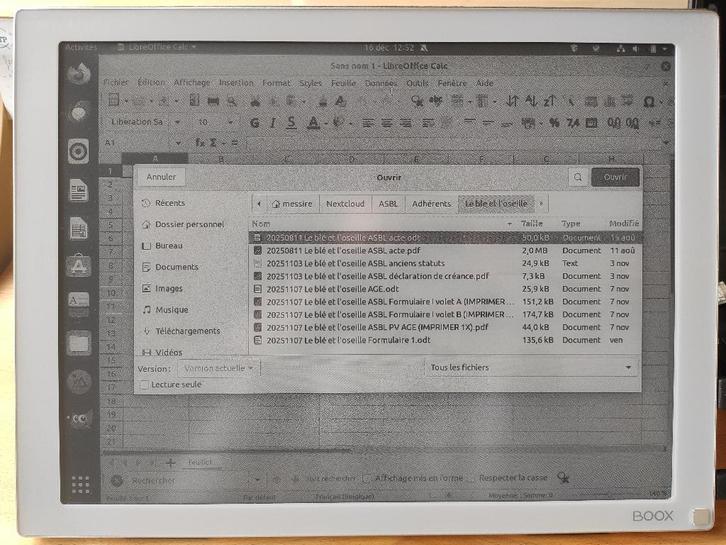Expand the formula bar arrow
This screenshot has width=726, height=545.
click(x=665, y=143)
